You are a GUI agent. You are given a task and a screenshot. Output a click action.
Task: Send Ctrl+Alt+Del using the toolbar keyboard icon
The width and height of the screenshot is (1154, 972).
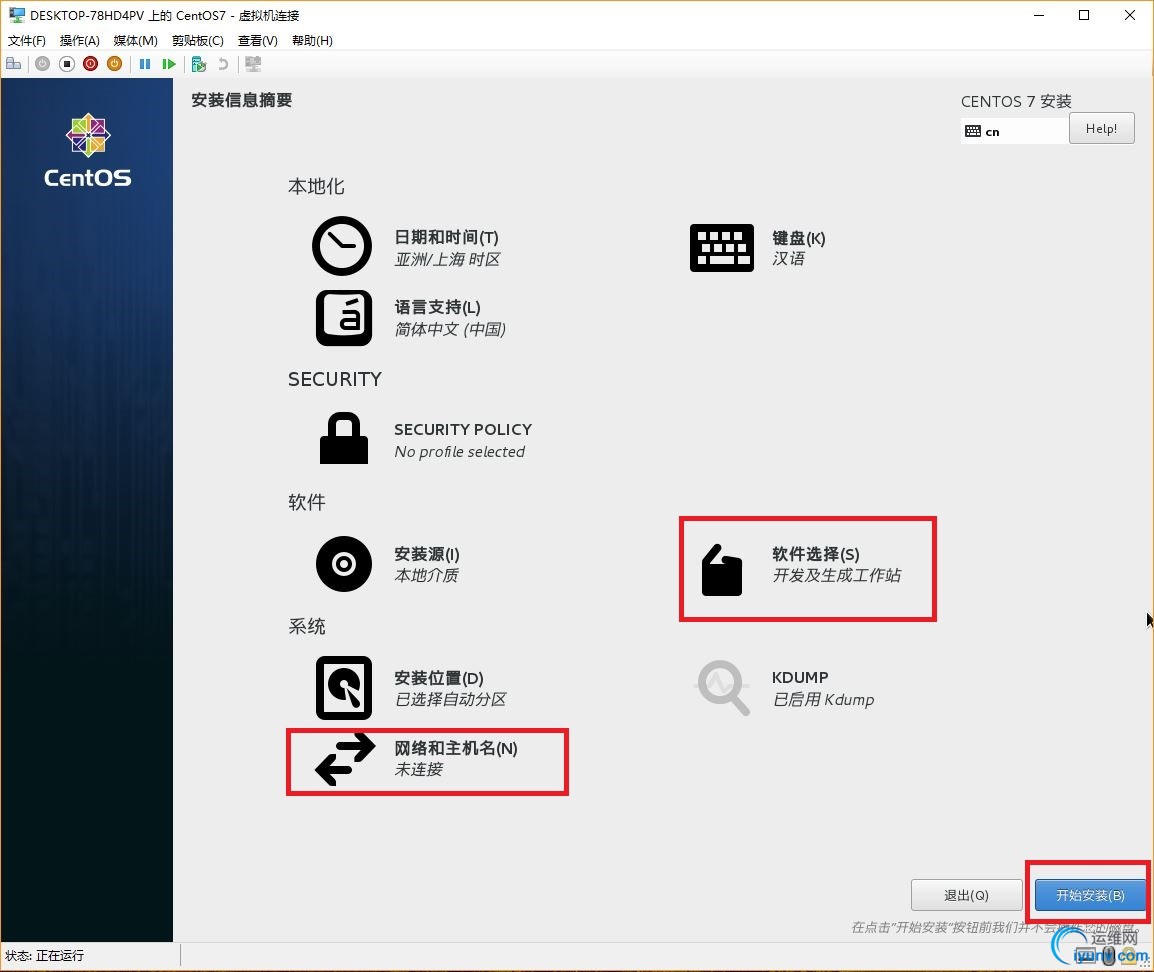click(x=13, y=64)
